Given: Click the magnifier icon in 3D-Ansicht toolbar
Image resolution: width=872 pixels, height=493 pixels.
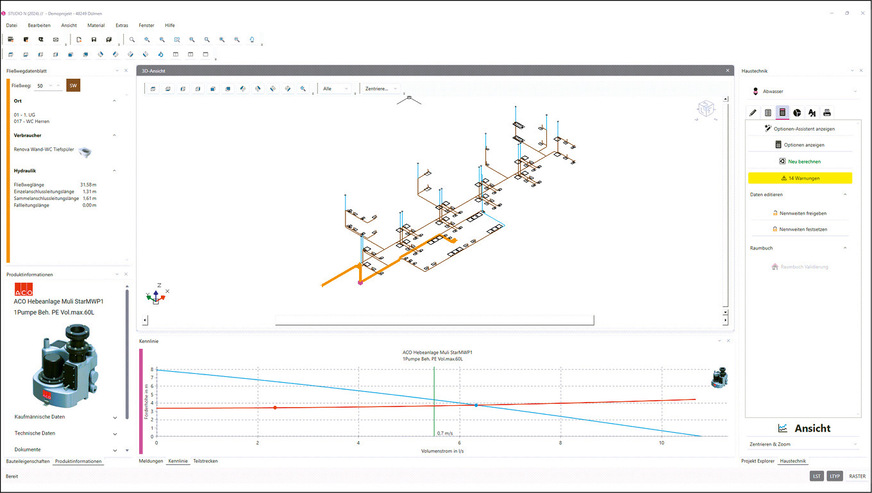Looking at the screenshot, I should (304, 89).
